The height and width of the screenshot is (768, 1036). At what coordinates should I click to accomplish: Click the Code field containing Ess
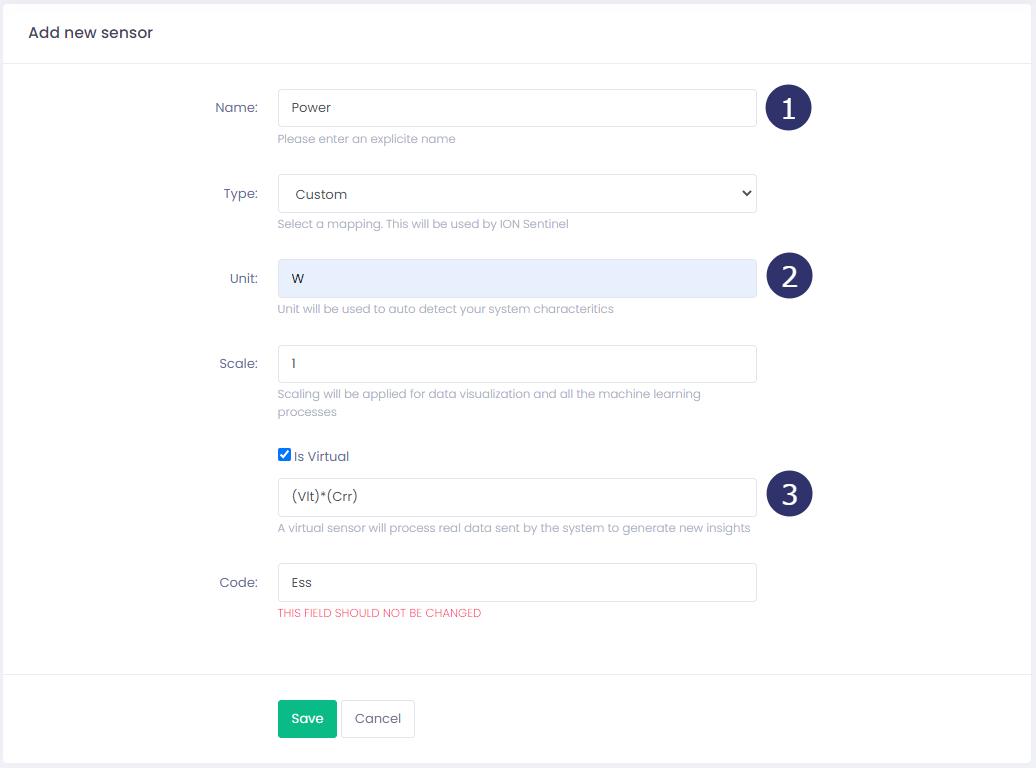(x=516, y=583)
